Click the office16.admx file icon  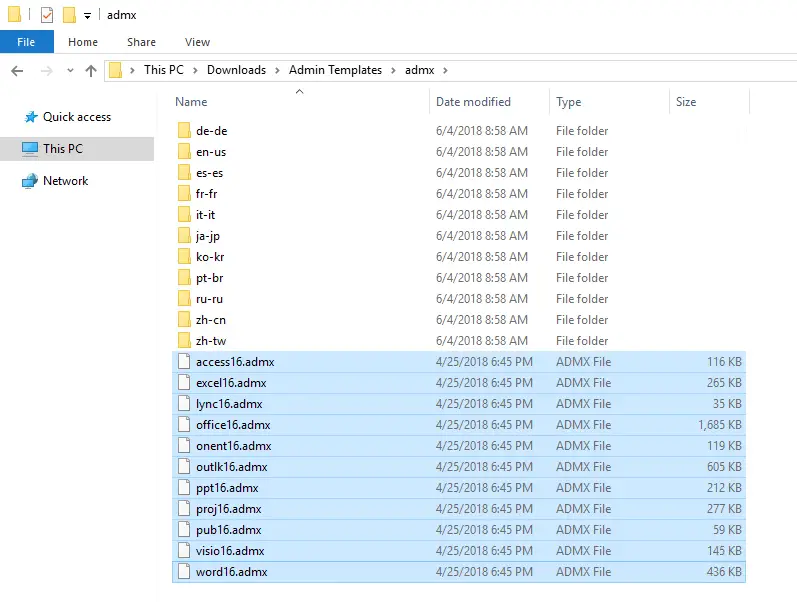pyautogui.click(x=184, y=425)
